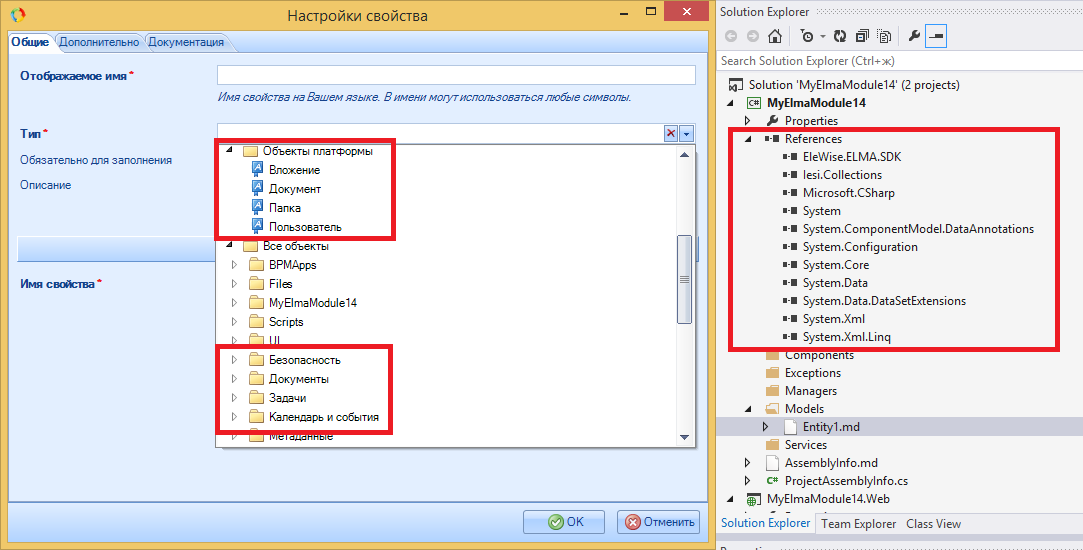Viewport: 1083px width, 550px height.
Task: Click the Отображаемое имя input field
Action: pos(455,76)
